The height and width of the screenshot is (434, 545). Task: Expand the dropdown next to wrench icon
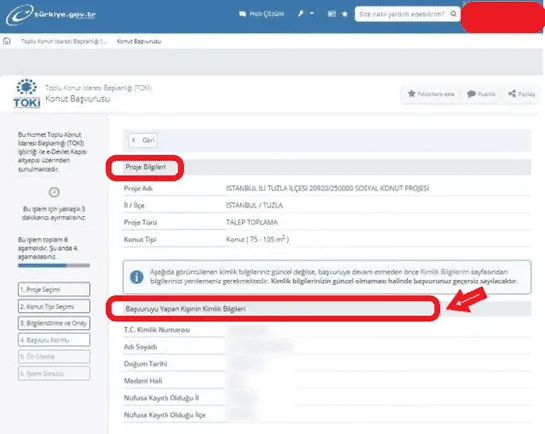tap(312, 14)
